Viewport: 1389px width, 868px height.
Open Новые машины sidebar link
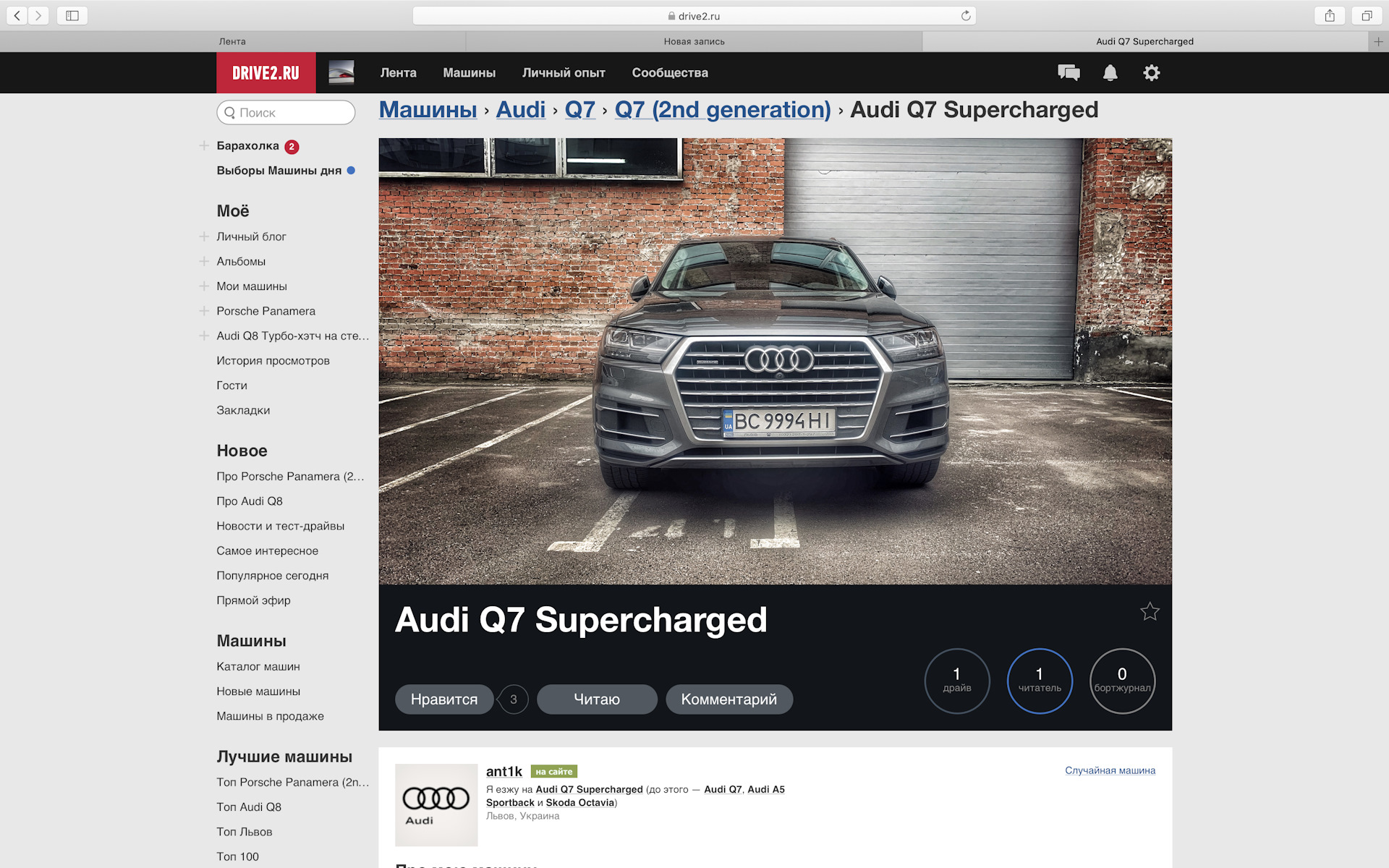(x=258, y=692)
